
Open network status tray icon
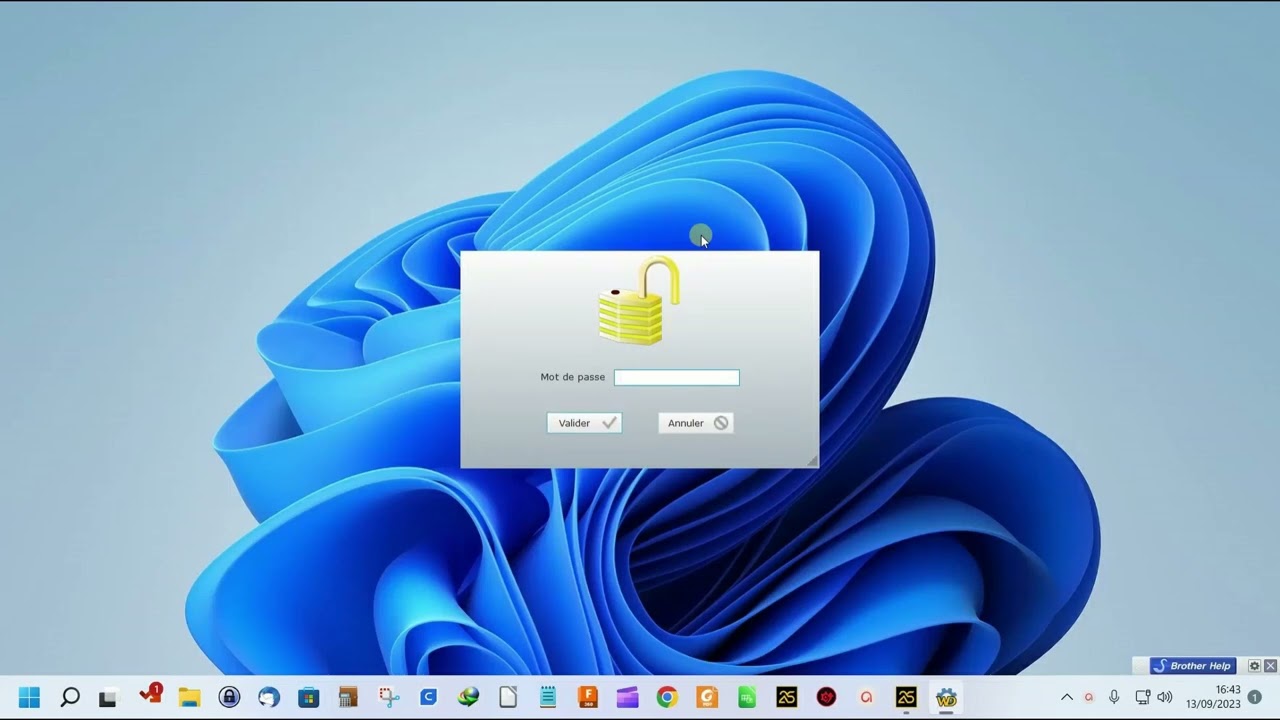(x=1142, y=697)
